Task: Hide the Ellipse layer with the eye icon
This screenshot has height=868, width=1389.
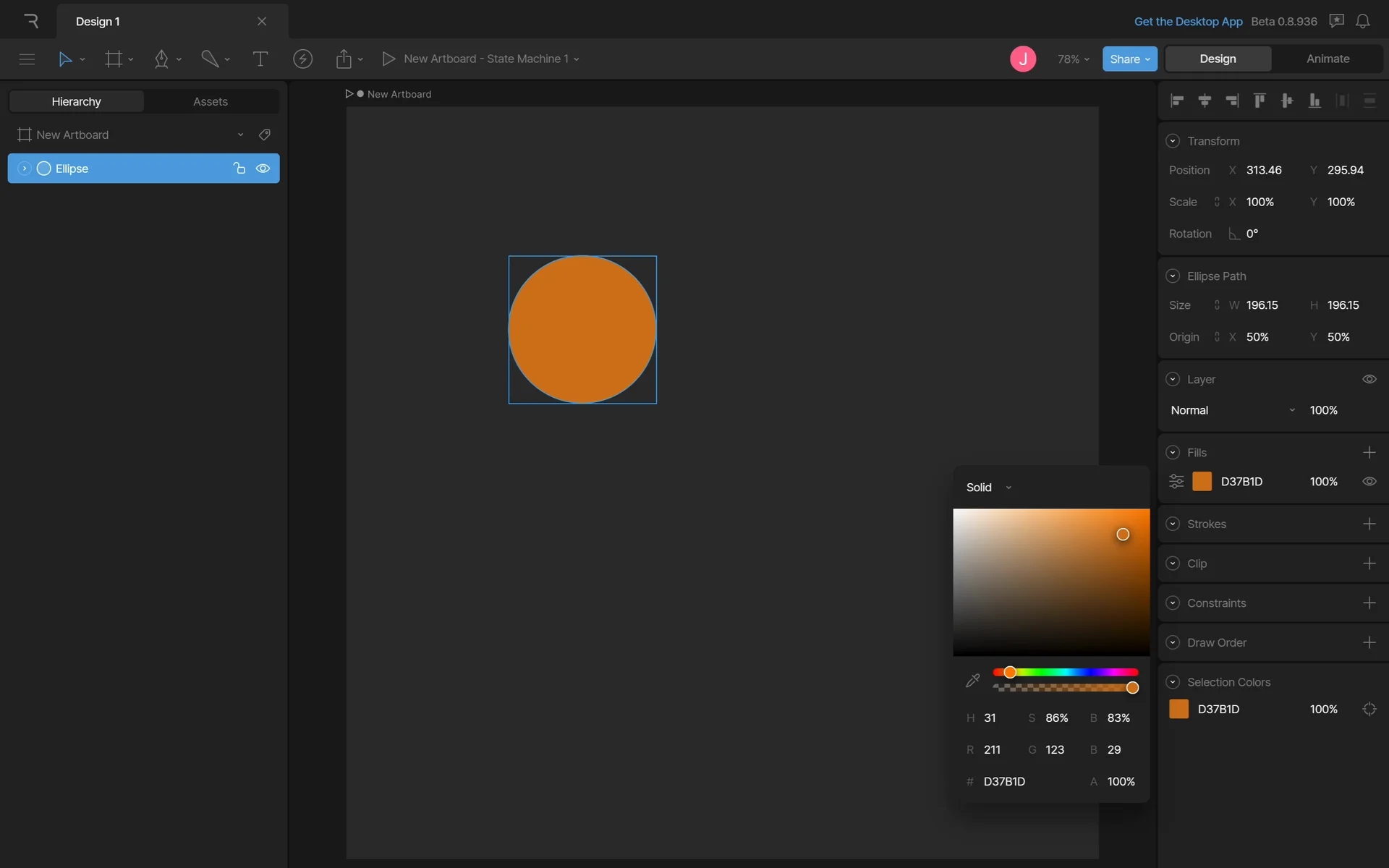Action: (x=263, y=169)
